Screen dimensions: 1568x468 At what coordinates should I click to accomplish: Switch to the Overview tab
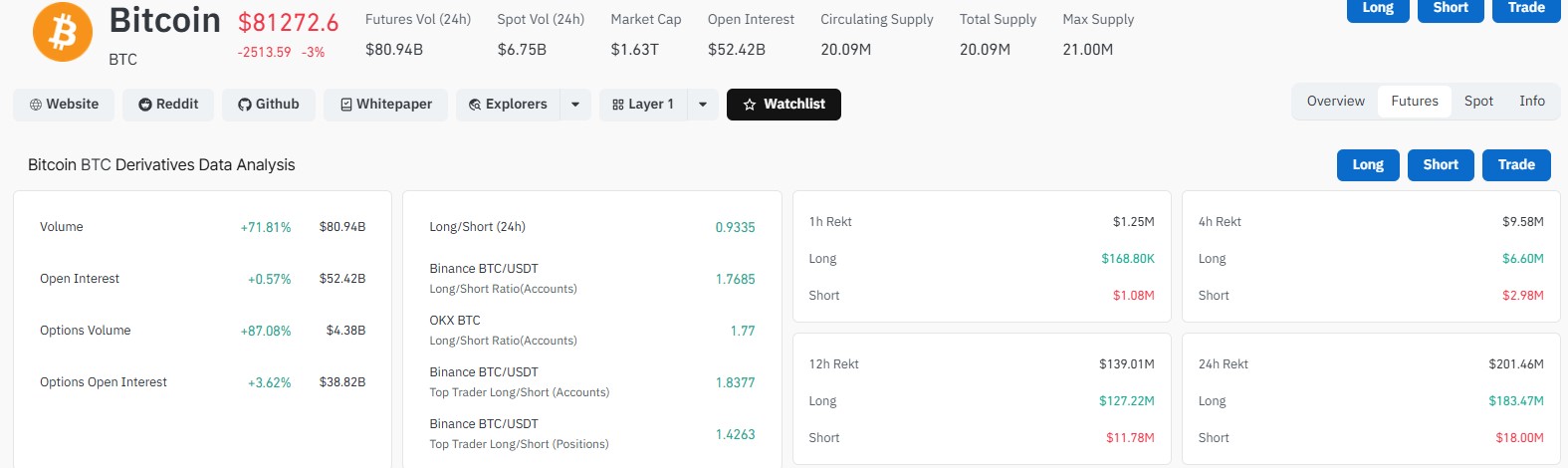coord(1336,102)
